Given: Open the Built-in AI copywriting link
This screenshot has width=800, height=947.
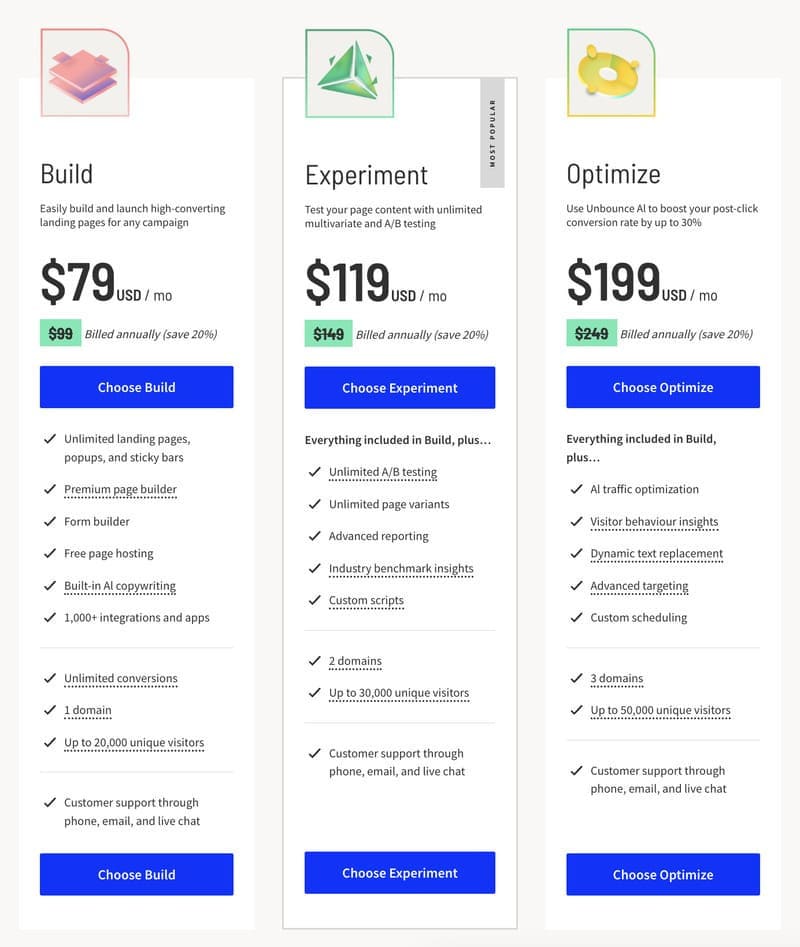Looking at the screenshot, I should [x=121, y=585].
